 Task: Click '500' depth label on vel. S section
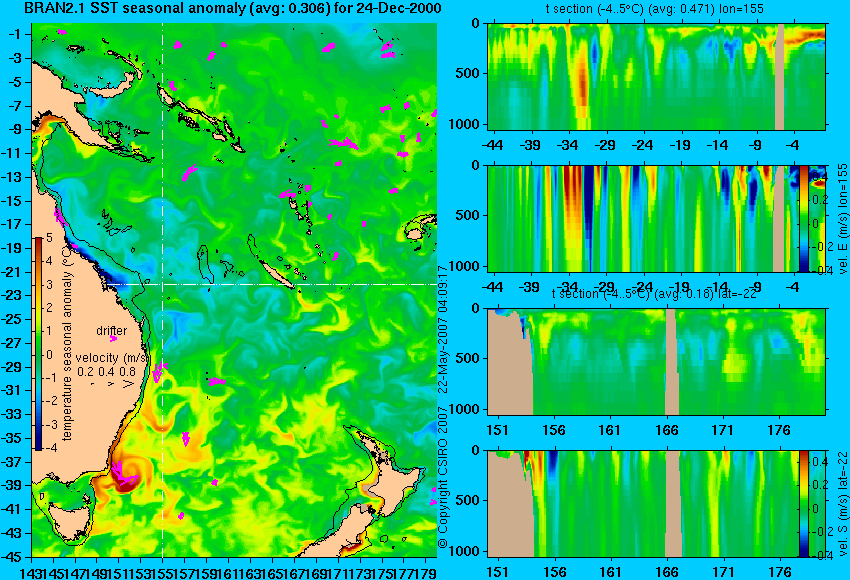tap(469, 500)
